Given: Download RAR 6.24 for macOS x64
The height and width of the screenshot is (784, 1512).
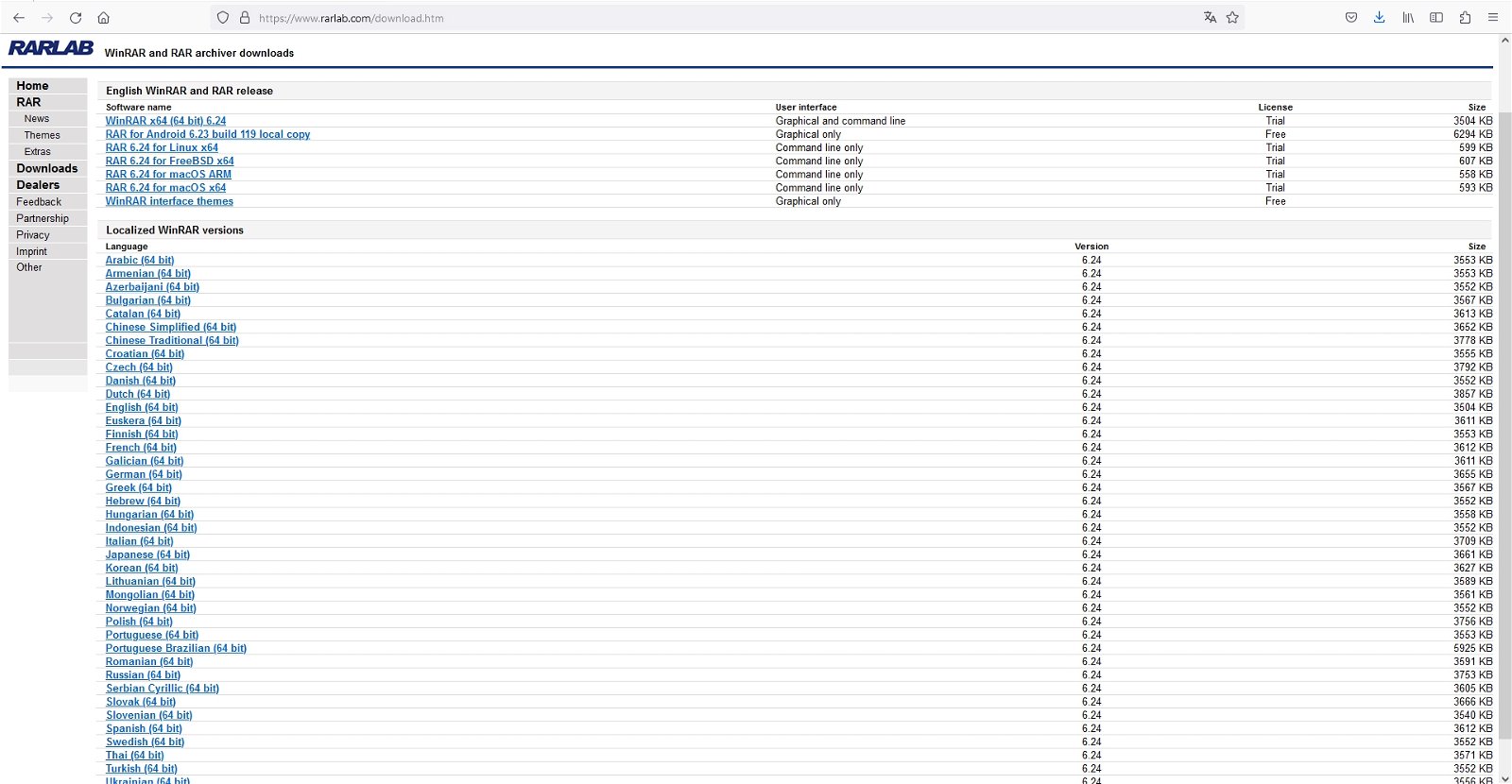Looking at the screenshot, I should click(165, 188).
